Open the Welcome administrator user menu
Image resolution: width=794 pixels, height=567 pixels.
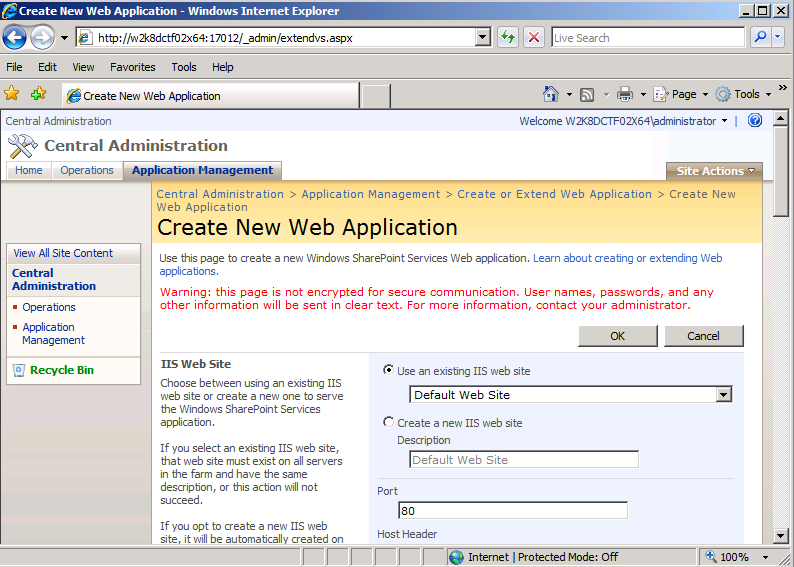(x=623, y=121)
